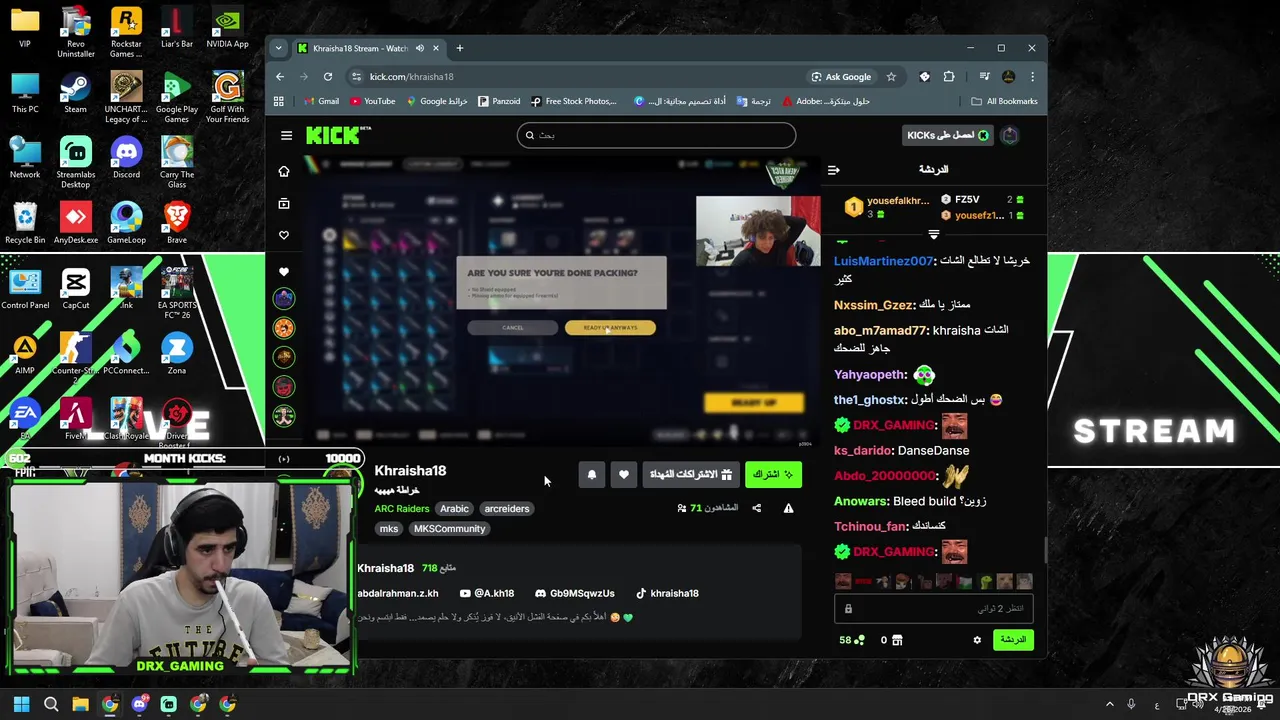Open the All Bookmarks folder

1004,101
